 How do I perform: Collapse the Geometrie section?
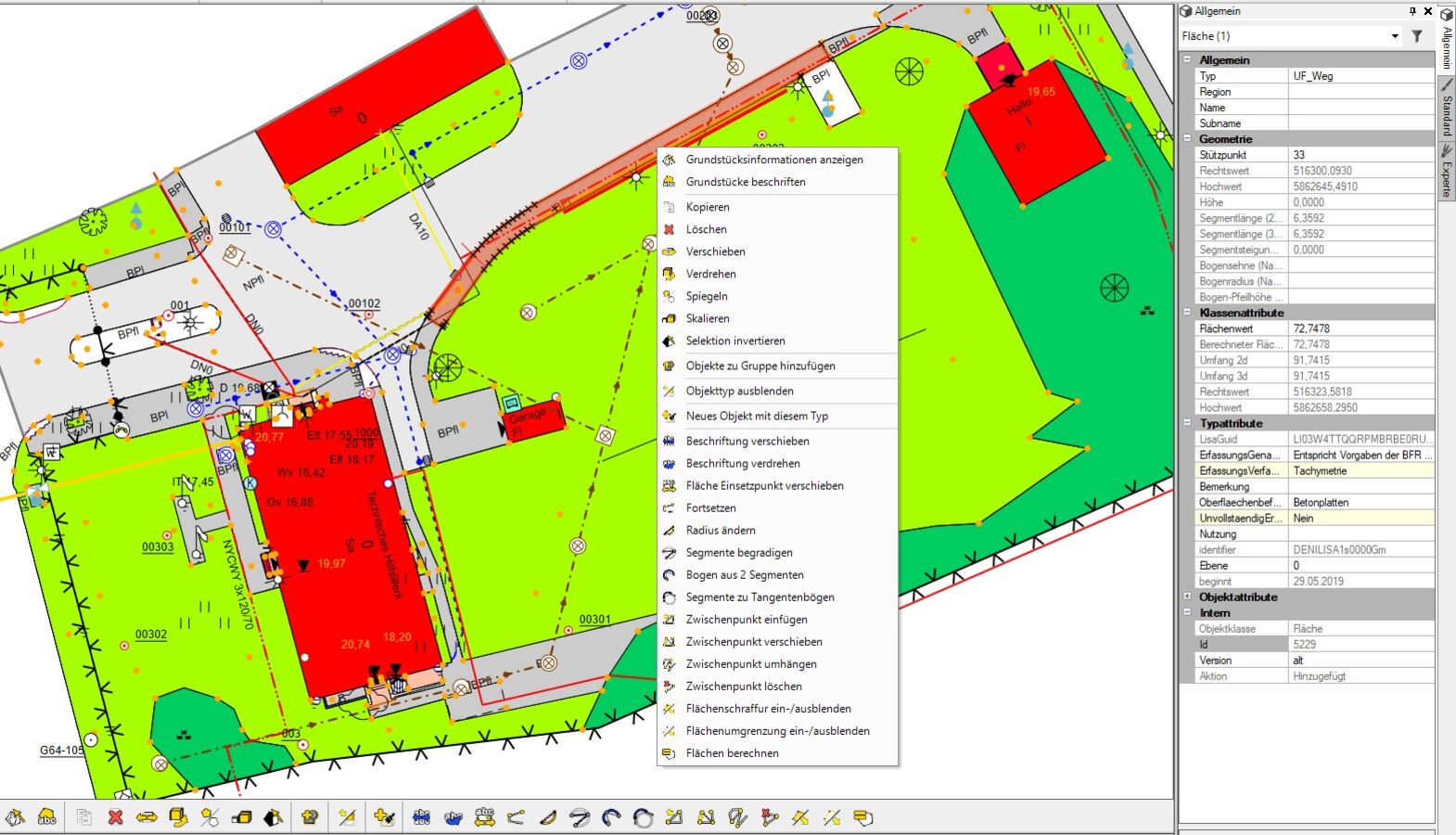tap(1187, 139)
